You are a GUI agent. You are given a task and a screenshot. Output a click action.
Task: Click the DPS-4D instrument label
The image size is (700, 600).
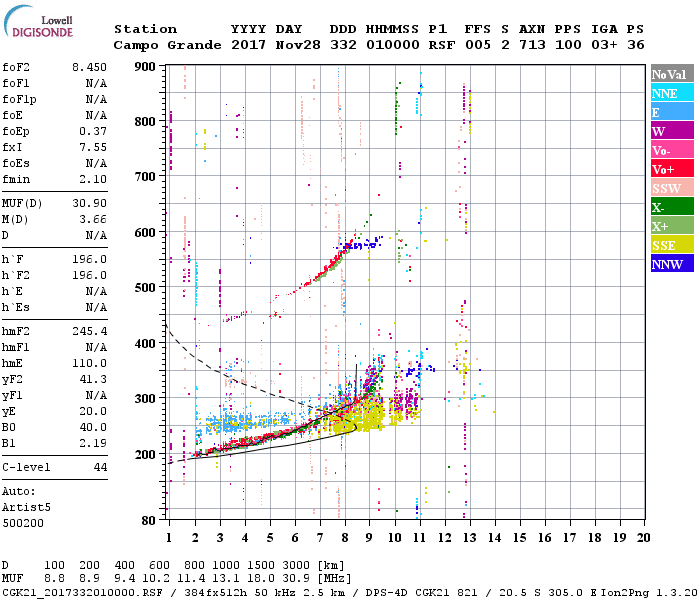point(386,593)
